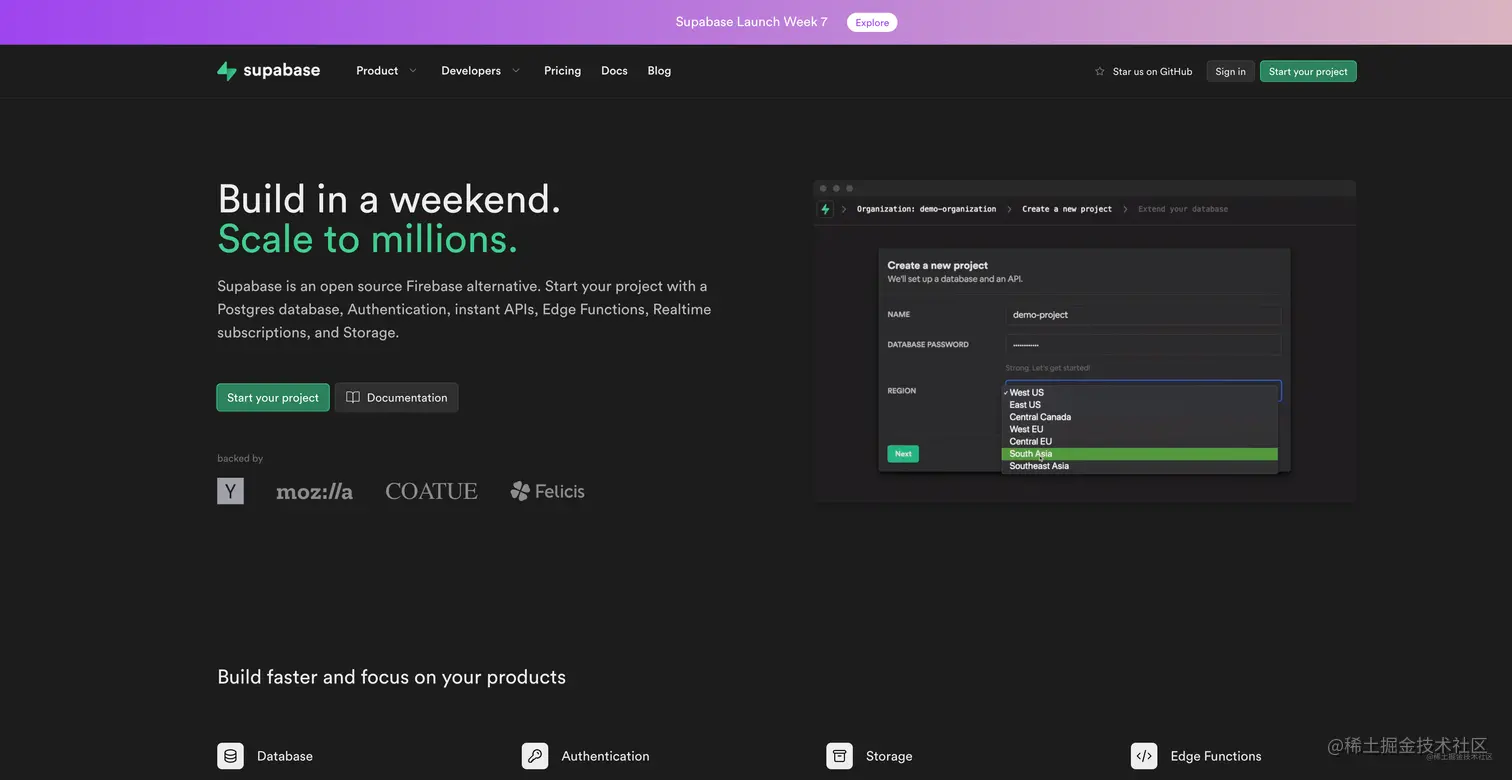Select Central EU region option
Viewport: 1512px width, 780px height.
click(x=1140, y=441)
